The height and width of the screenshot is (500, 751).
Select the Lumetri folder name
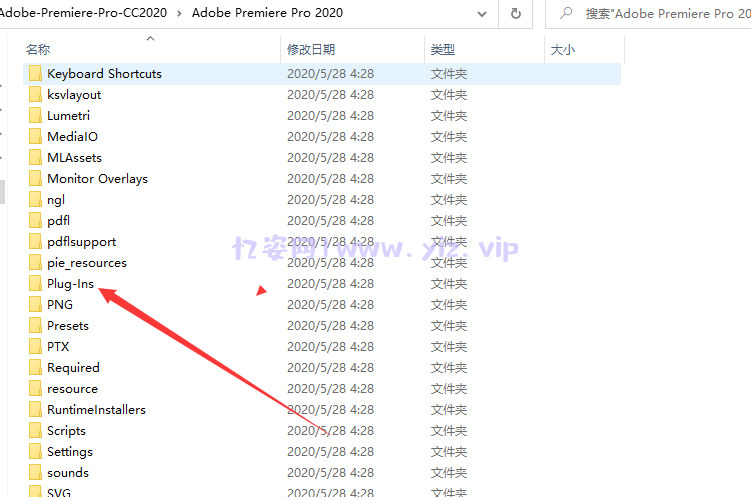pos(68,116)
